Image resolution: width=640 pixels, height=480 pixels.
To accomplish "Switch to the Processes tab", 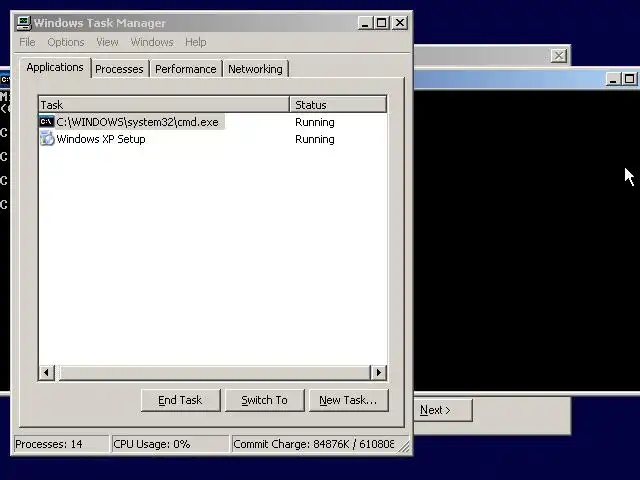I will pos(119,69).
